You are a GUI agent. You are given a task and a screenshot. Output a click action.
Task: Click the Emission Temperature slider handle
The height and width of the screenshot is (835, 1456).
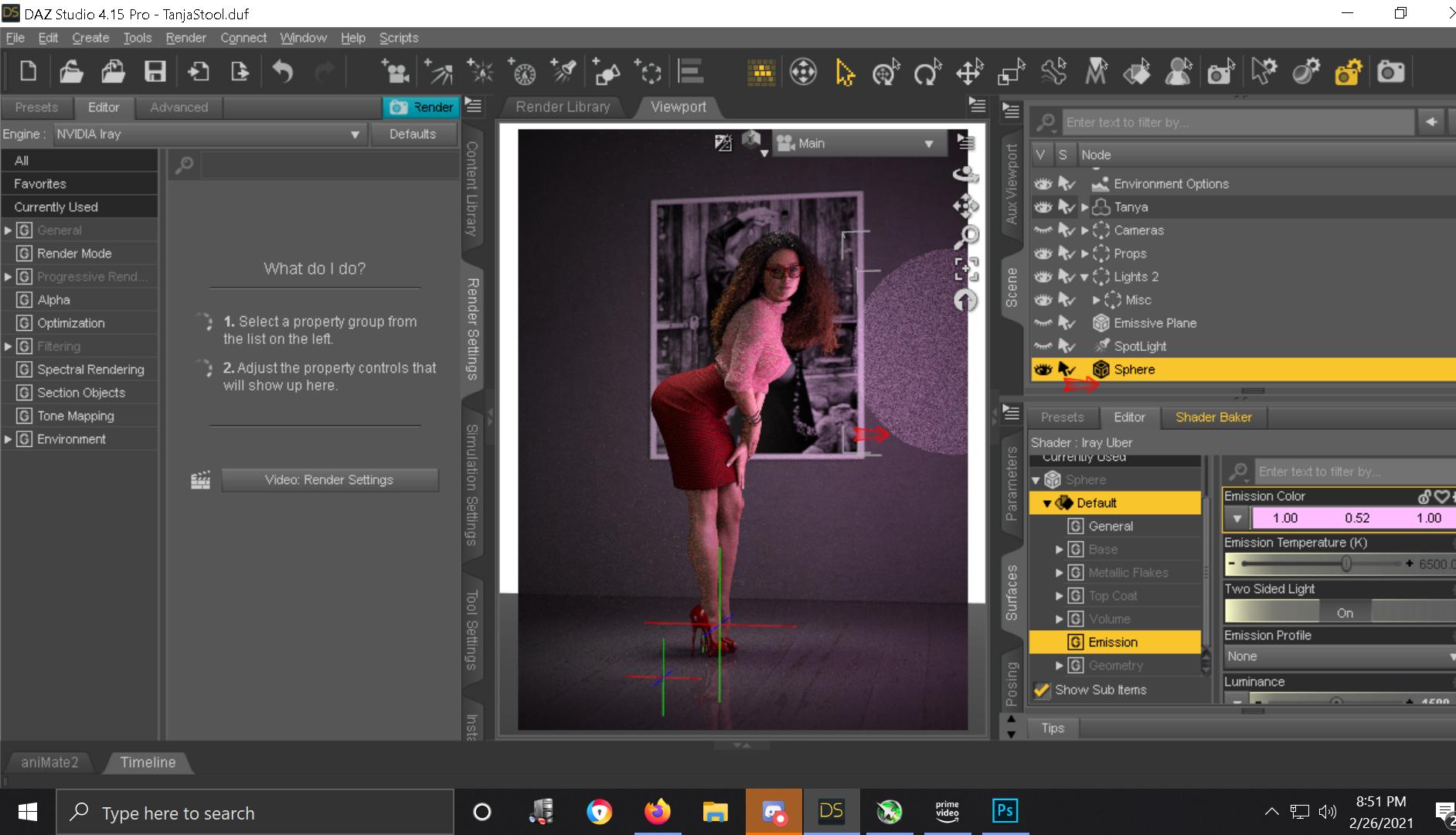click(1345, 564)
